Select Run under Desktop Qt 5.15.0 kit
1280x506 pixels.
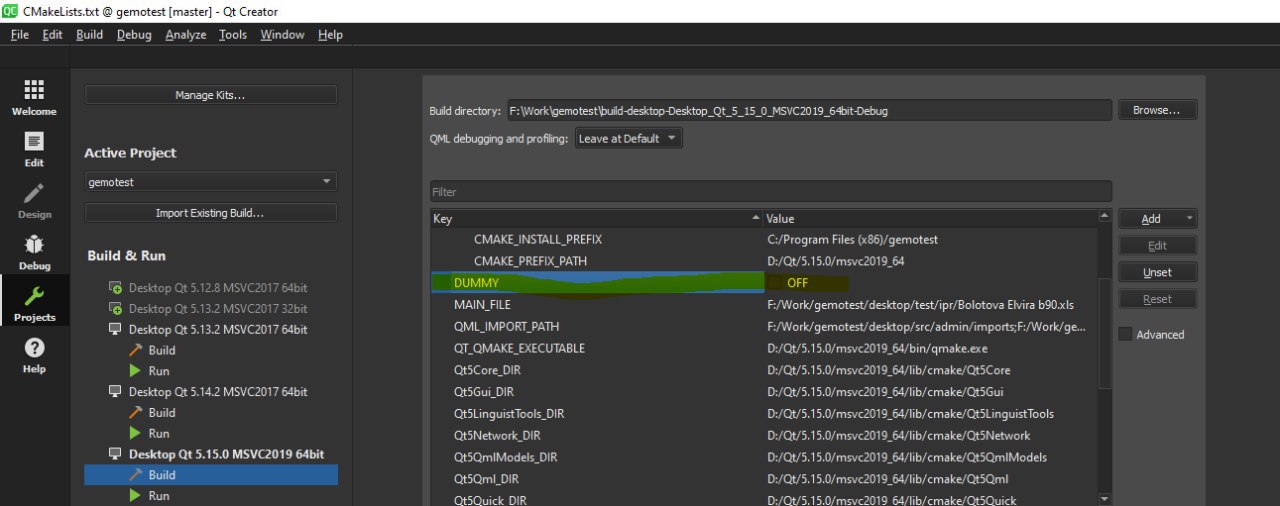point(159,496)
